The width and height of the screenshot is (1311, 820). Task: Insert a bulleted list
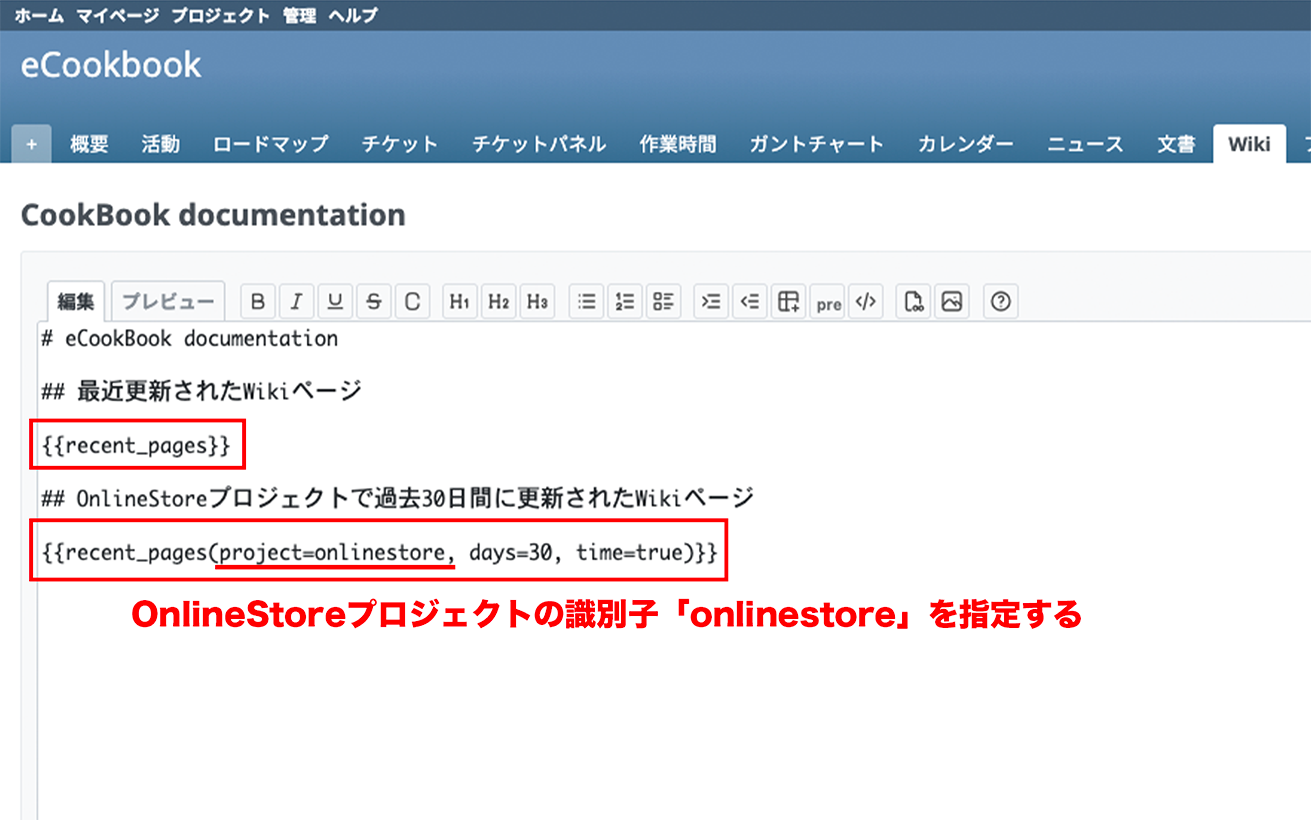[587, 301]
